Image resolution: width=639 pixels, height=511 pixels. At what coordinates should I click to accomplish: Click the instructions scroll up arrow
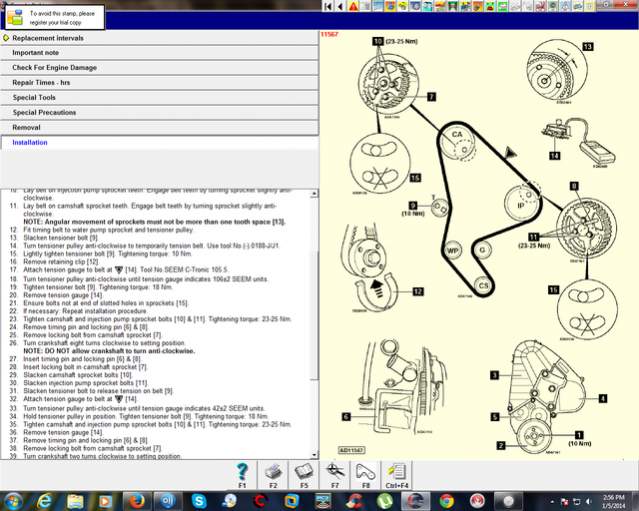coord(314,194)
